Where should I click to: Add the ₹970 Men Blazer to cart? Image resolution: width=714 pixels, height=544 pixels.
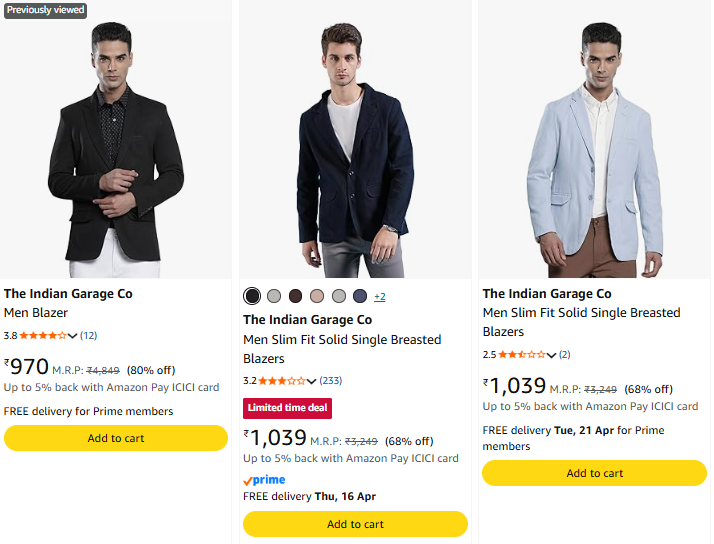click(x=116, y=438)
